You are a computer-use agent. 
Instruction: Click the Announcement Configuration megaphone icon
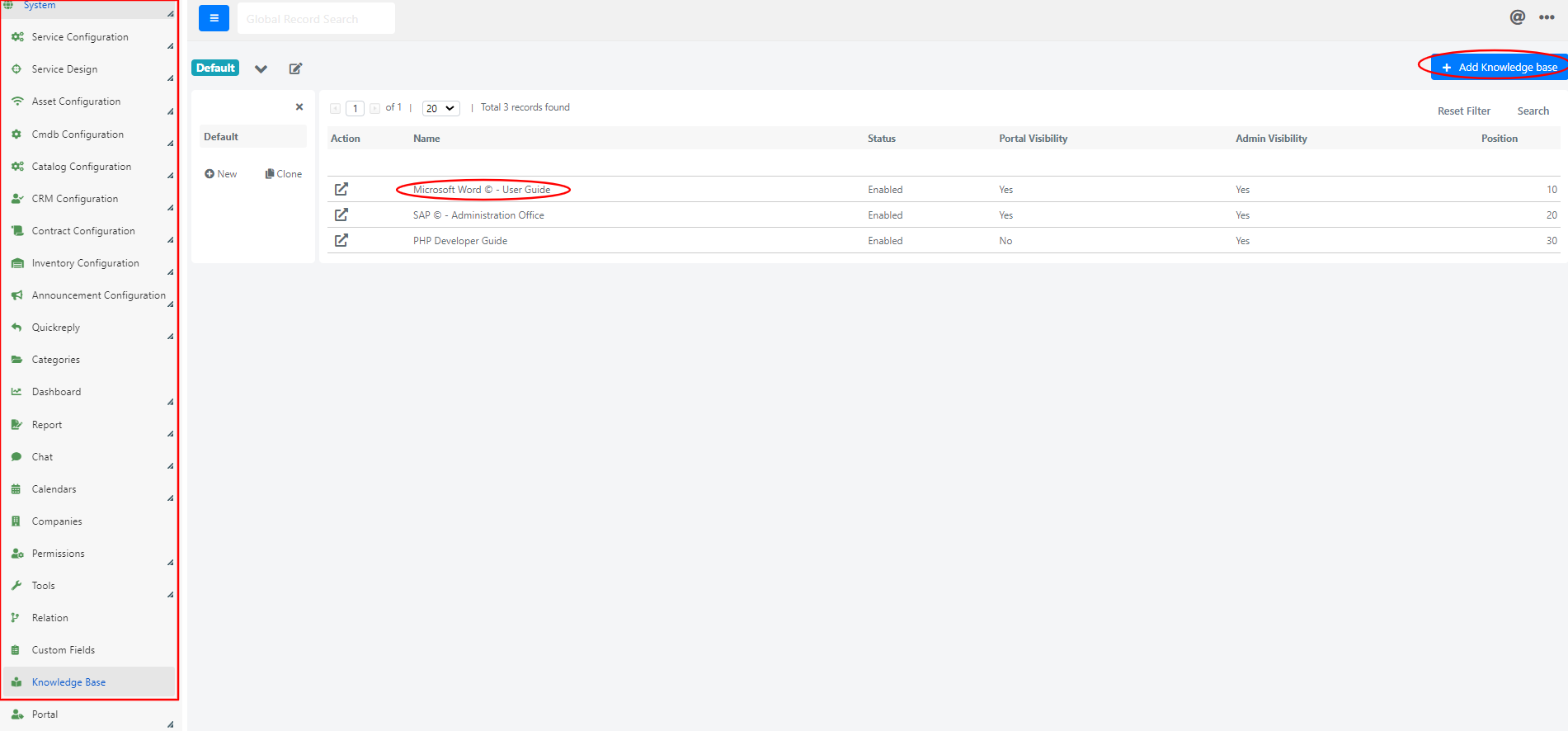coord(17,295)
